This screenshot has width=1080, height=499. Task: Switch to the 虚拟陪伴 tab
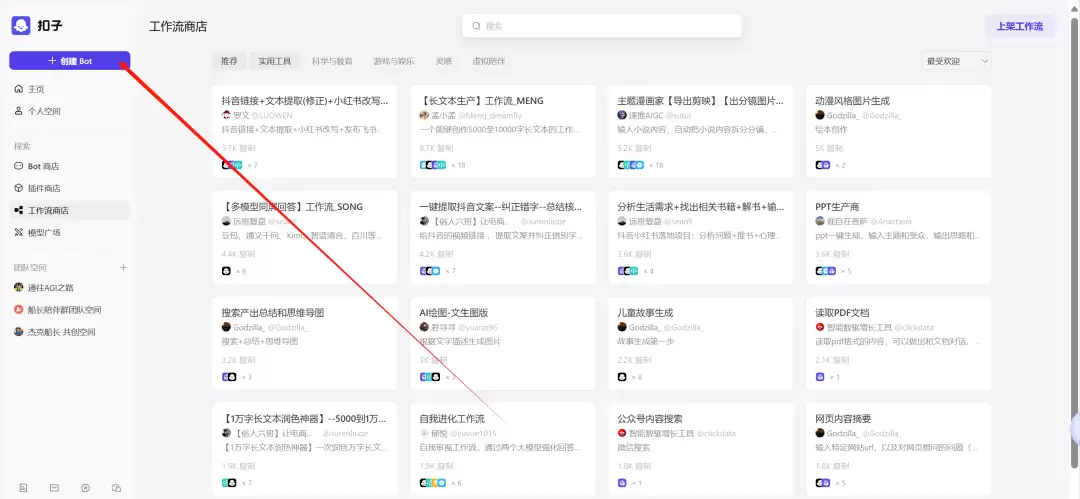point(488,61)
